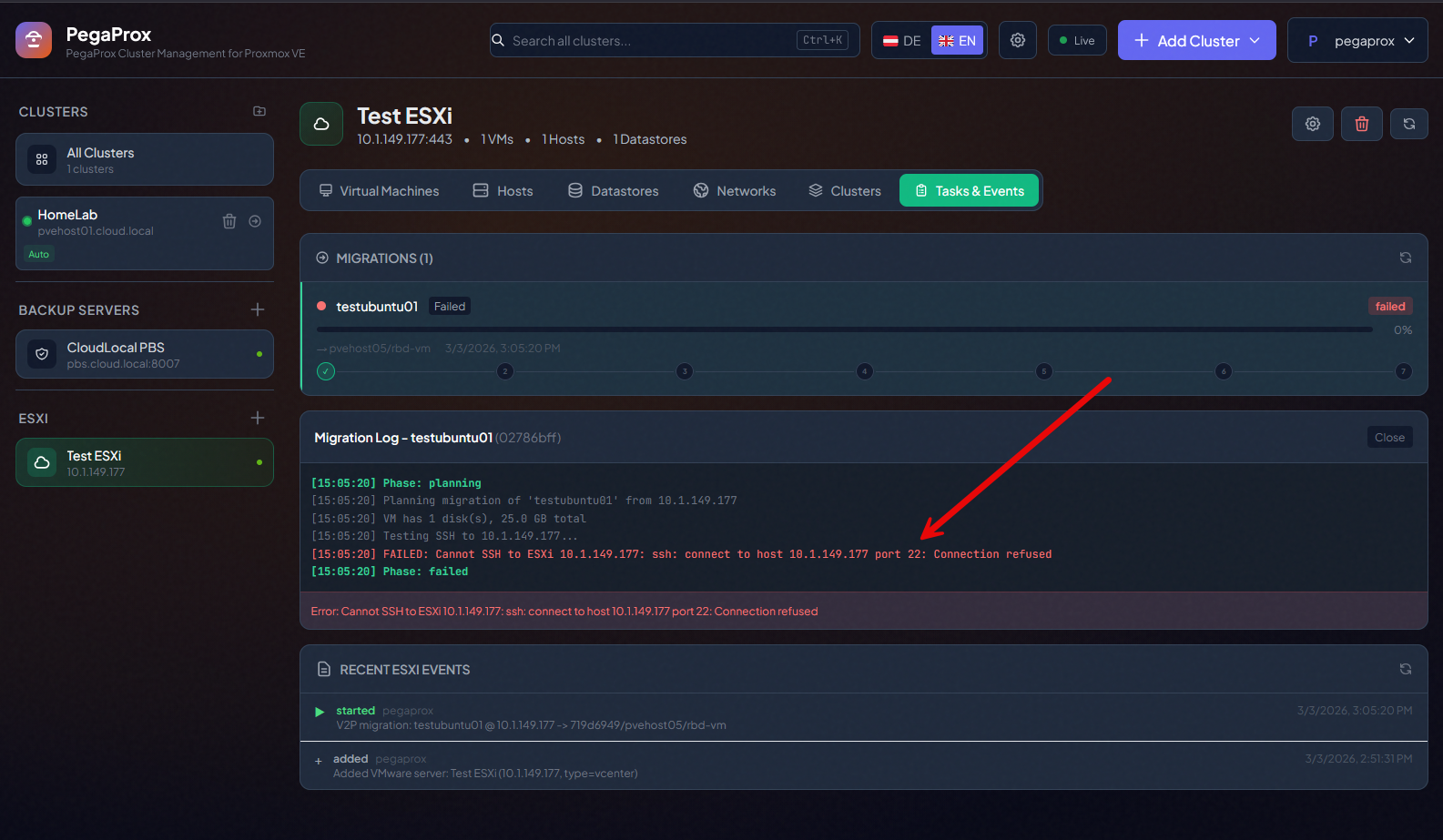Click the '1 VMs' summary text
Viewport: 1443px width, 840px height.
point(497,139)
